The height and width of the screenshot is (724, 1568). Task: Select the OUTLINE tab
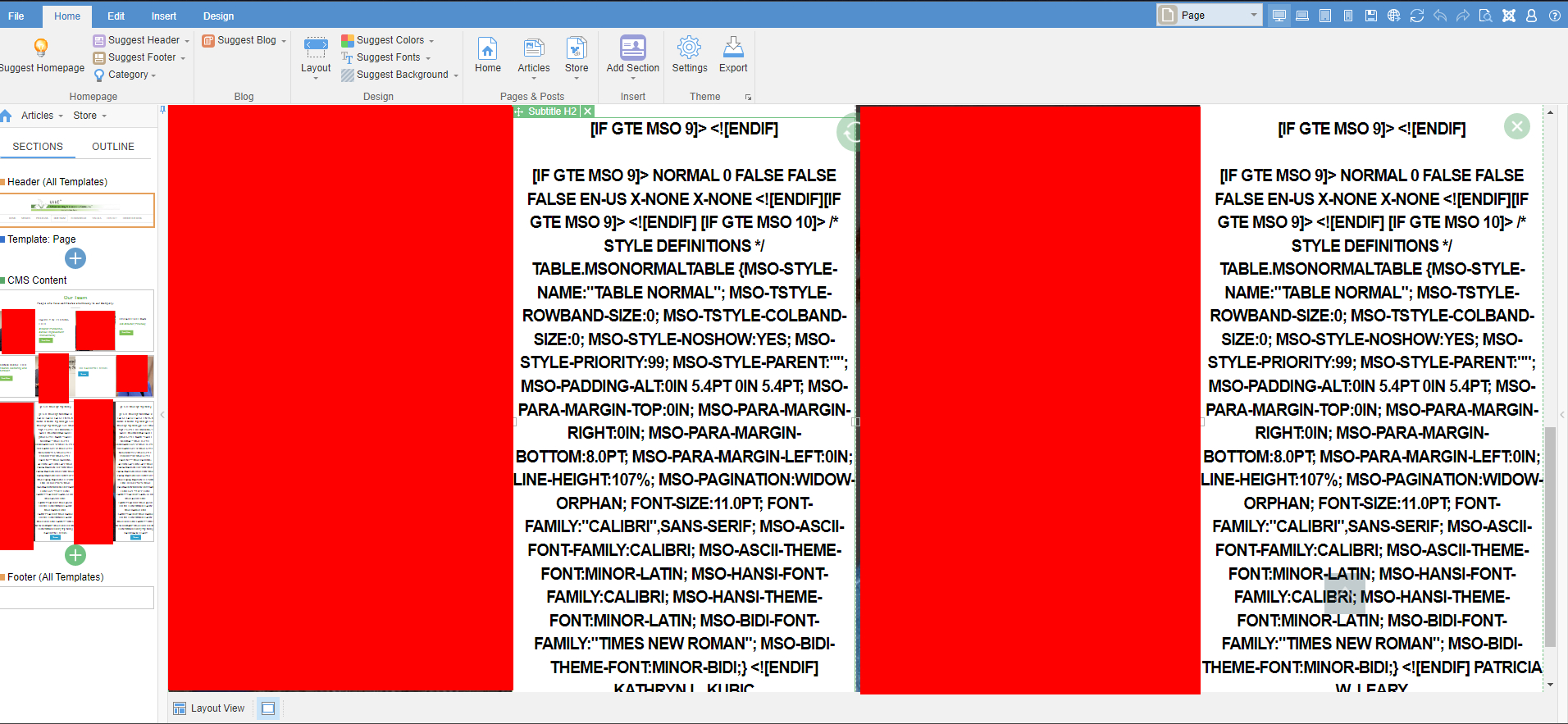113,147
